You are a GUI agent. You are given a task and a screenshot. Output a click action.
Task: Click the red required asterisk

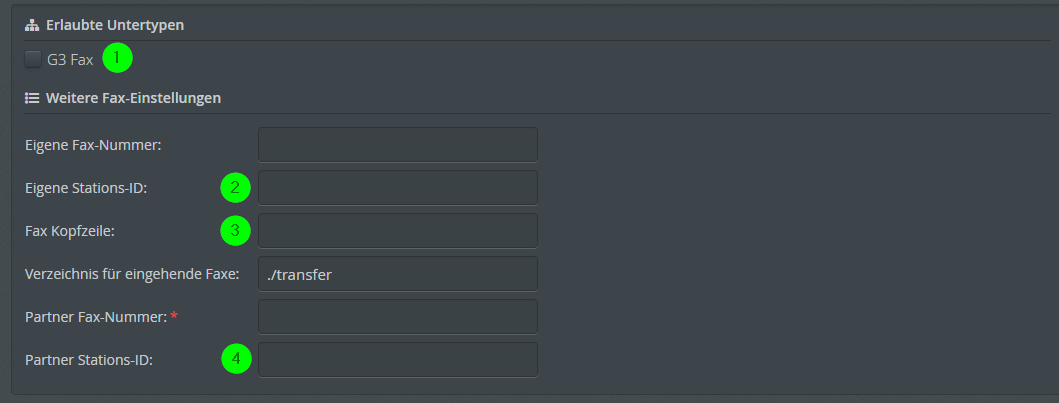tap(174, 316)
